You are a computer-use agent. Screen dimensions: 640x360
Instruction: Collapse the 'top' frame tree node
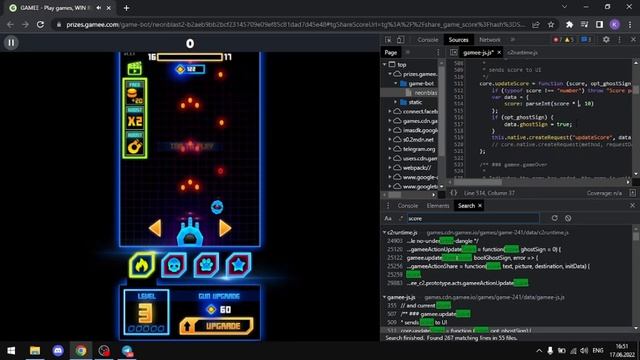[x=384, y=64]
